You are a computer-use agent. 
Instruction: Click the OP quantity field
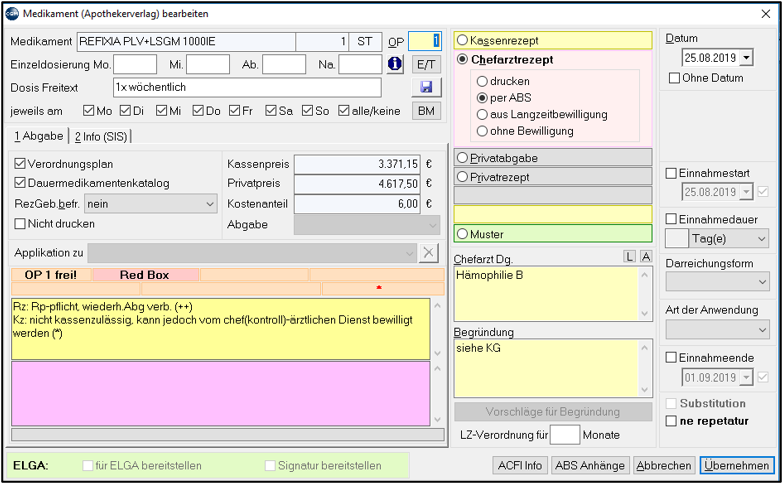(x=425, y=41)
